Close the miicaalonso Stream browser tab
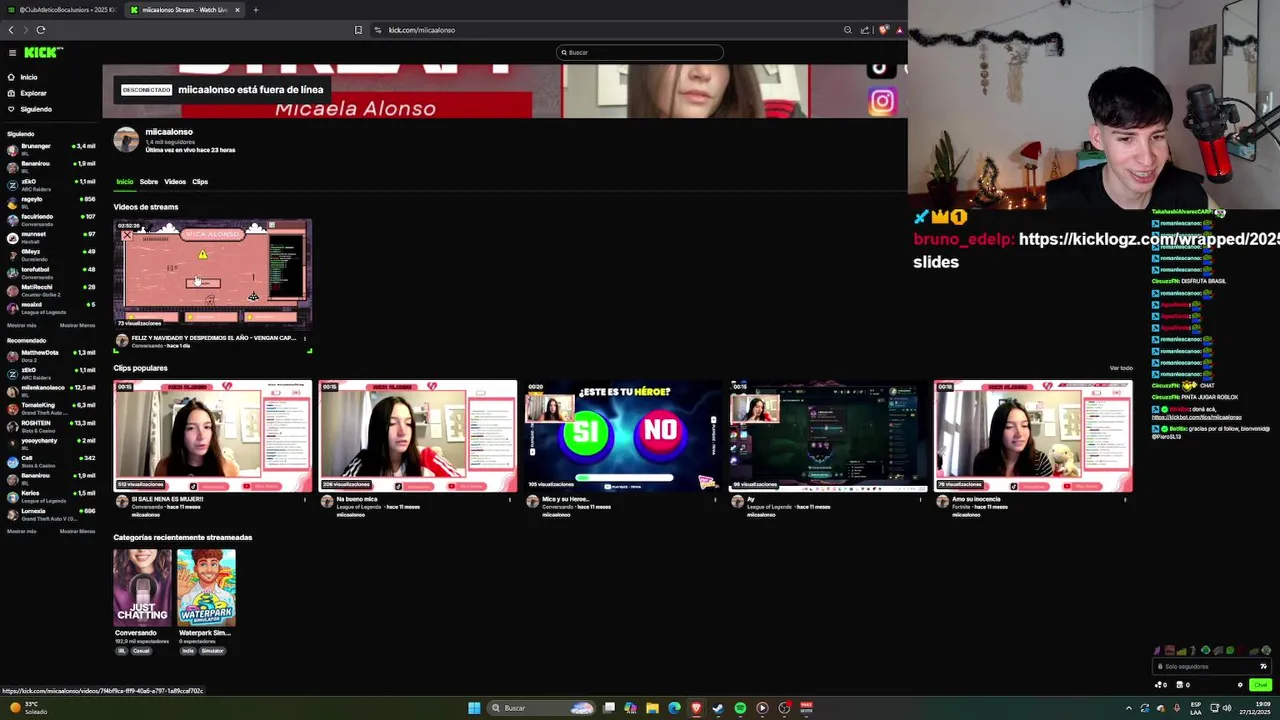Image resolution: width=1280 pixels, height=720 pixels. [237, 10]
